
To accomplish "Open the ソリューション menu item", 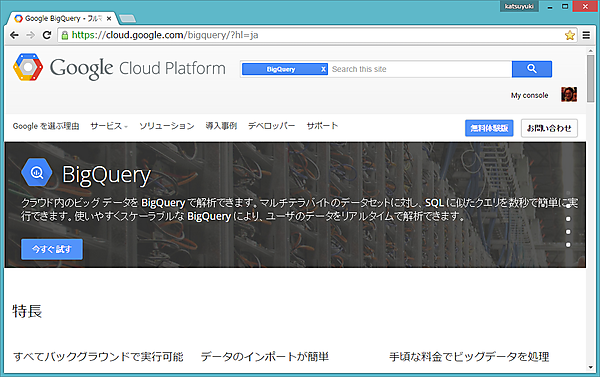I will point(167,126).
